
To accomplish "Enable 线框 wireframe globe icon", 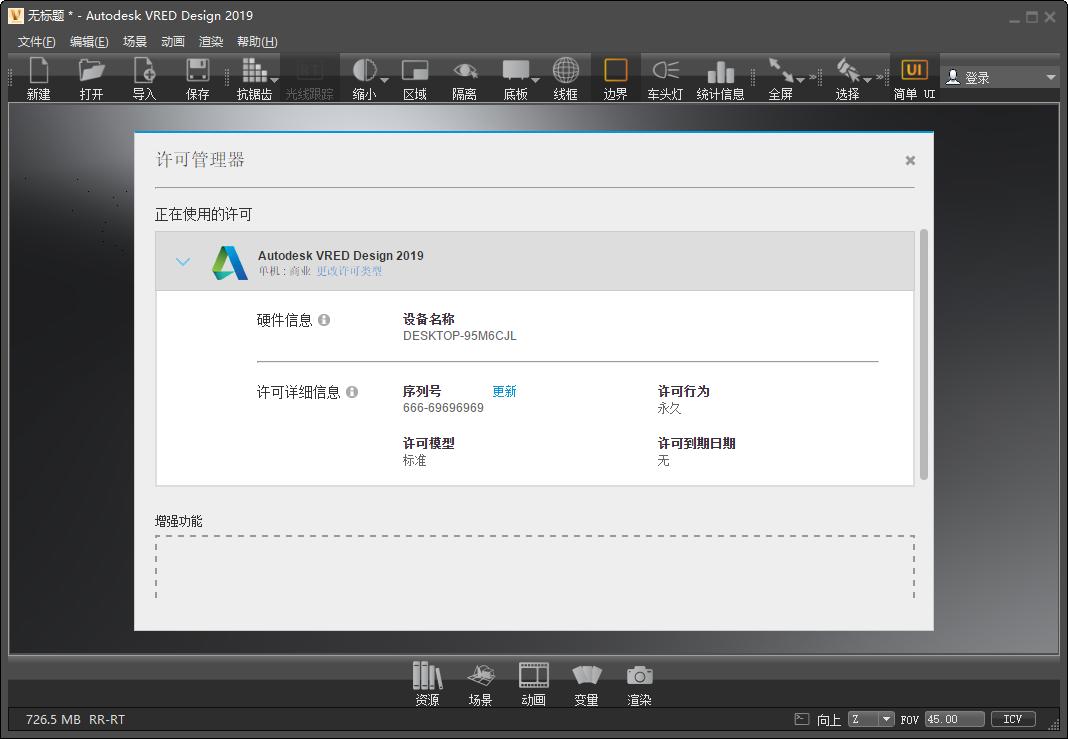I will (x=565, y=70).
